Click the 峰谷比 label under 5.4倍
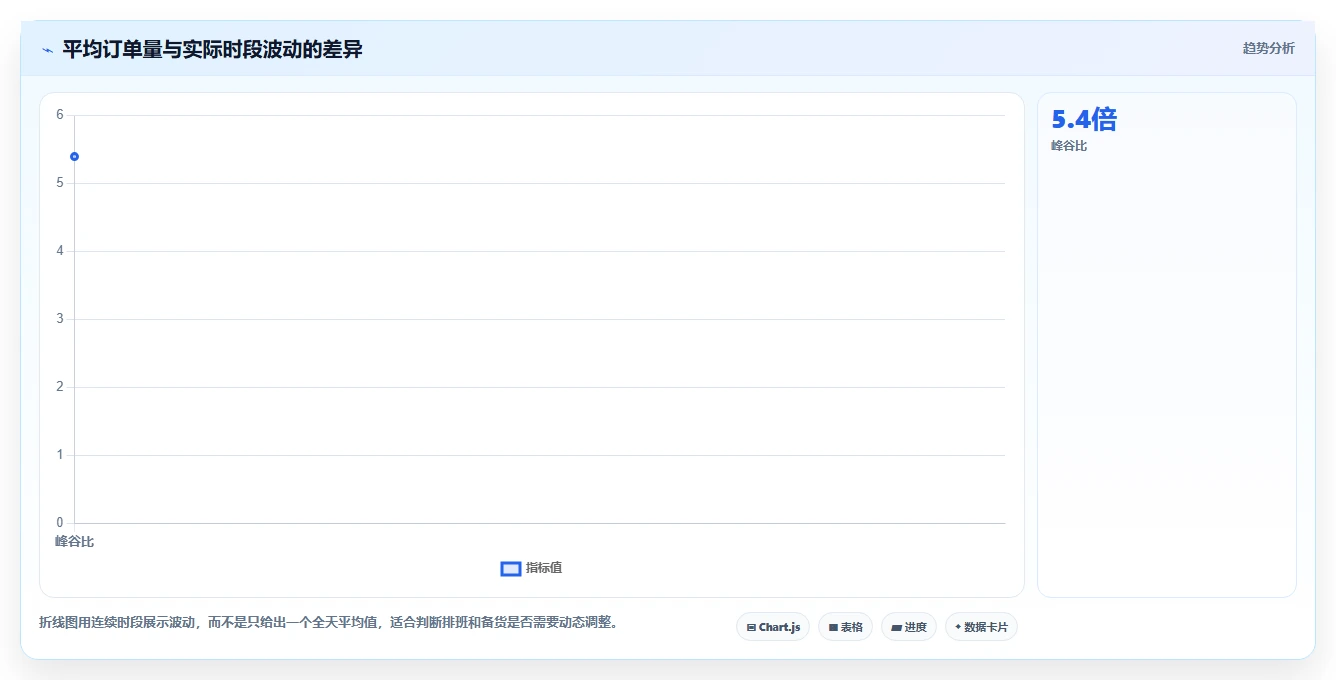This screenshot has height=680, width=1336. [1069, 146]
